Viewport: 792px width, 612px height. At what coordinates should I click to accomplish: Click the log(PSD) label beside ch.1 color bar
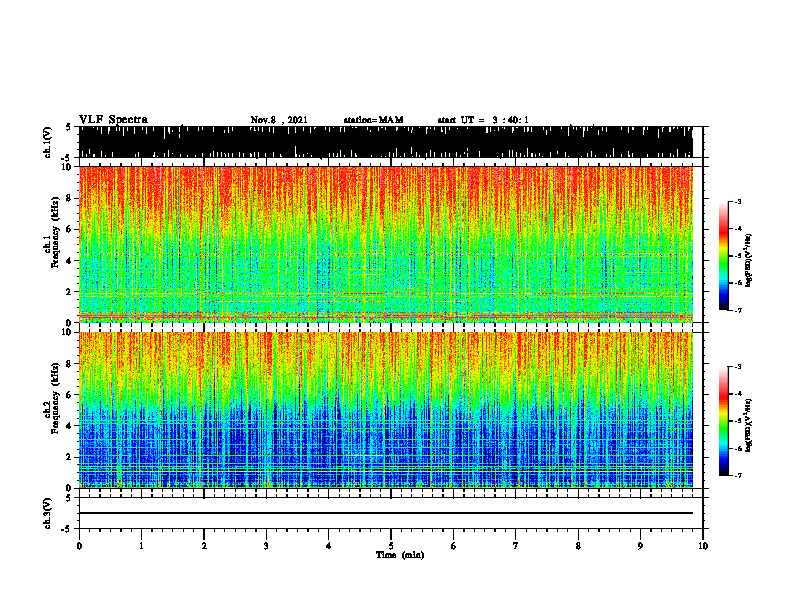[749, 261]
